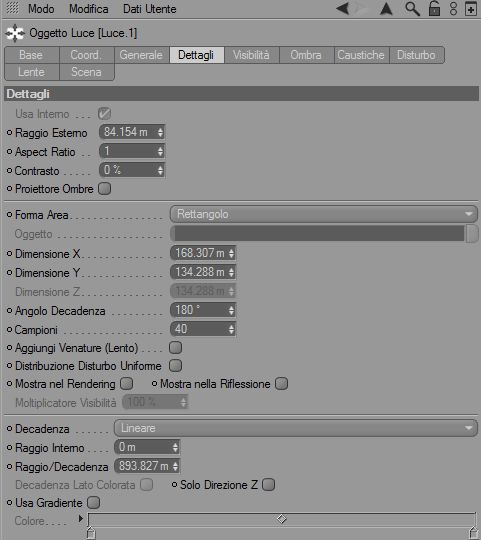Image resolution: width=481 pixels, height=540 pixels.
Task: Switch to the Generale tab
Action: tap(142, 55)
